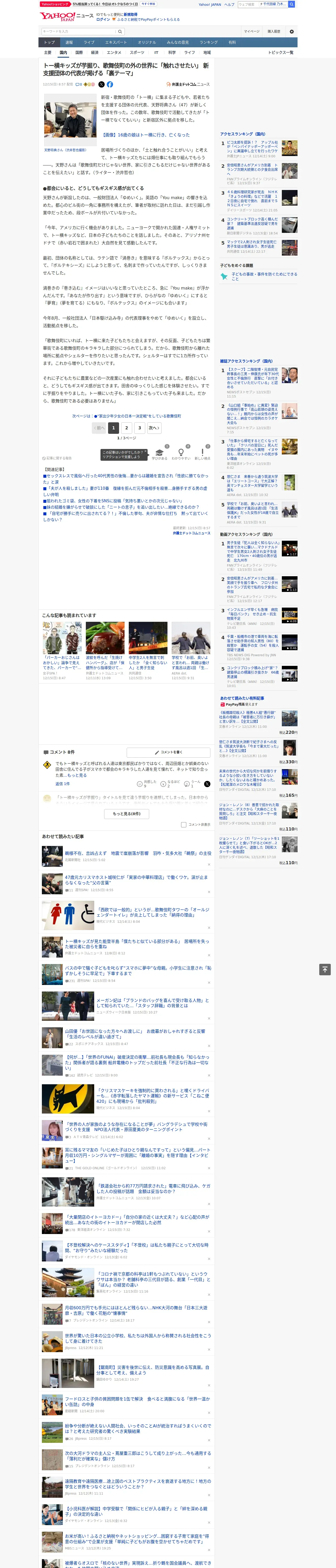
Task: Click the top-bar web search magnifier button
Action: [x=292, y=4]
